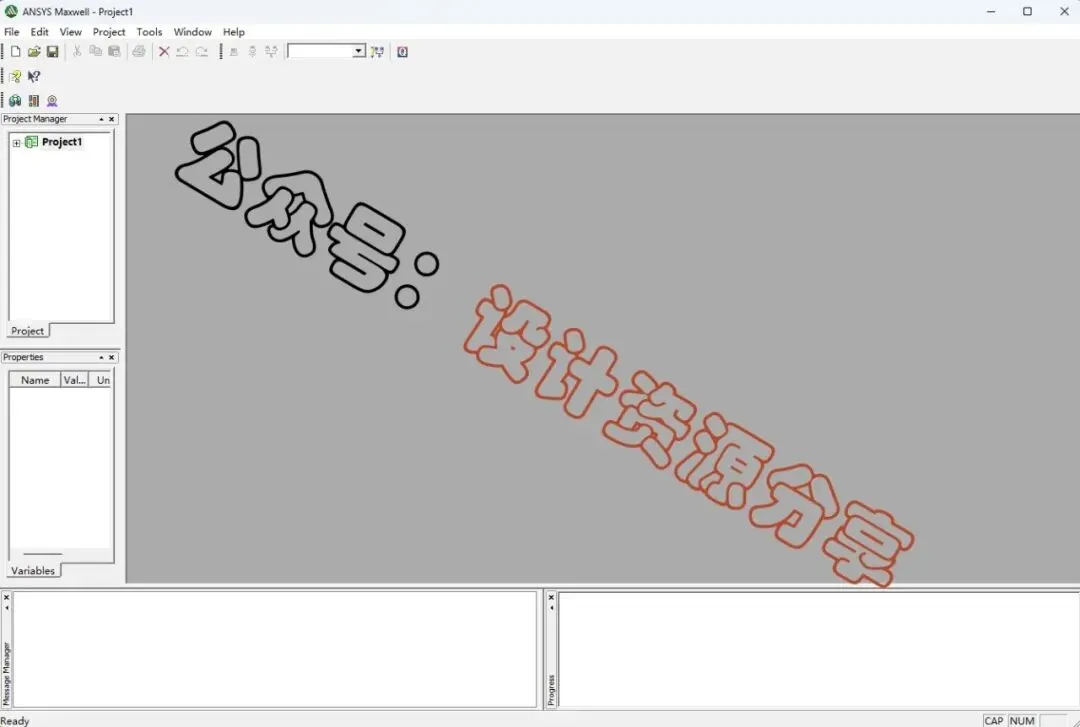Delete using the red X icon
The image size is (1080, 727).
coord(164,52)
